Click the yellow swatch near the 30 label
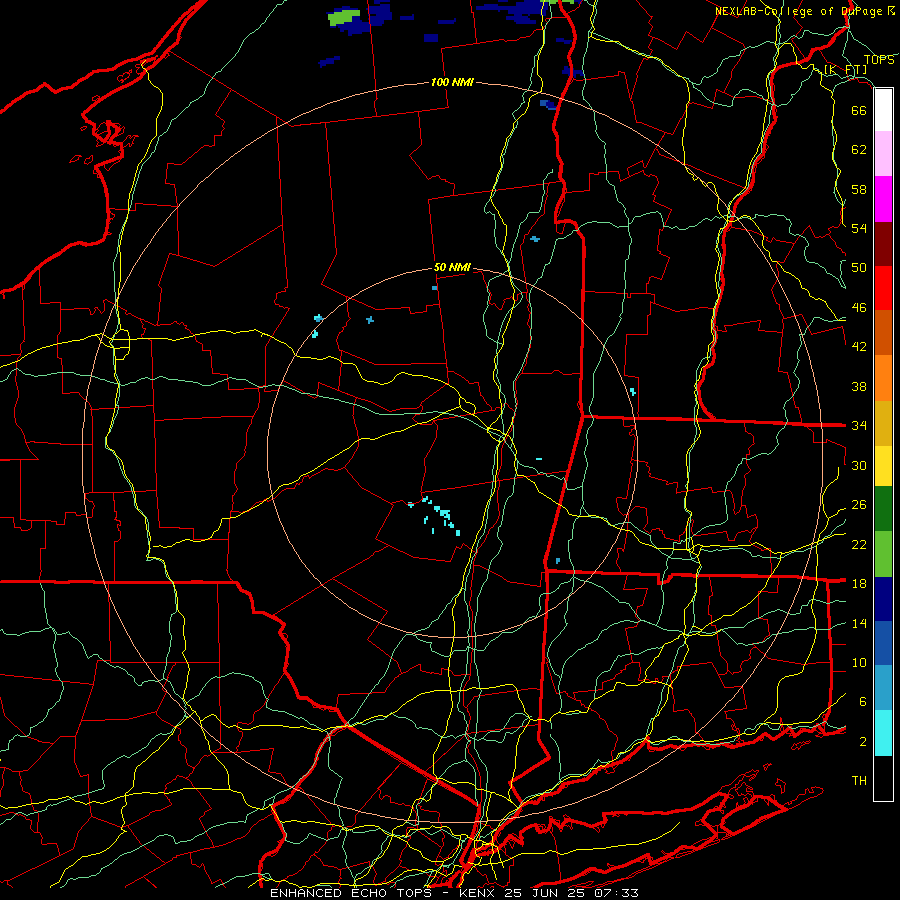The height and width of the screenshot is (900, 900). pos(883,466)
